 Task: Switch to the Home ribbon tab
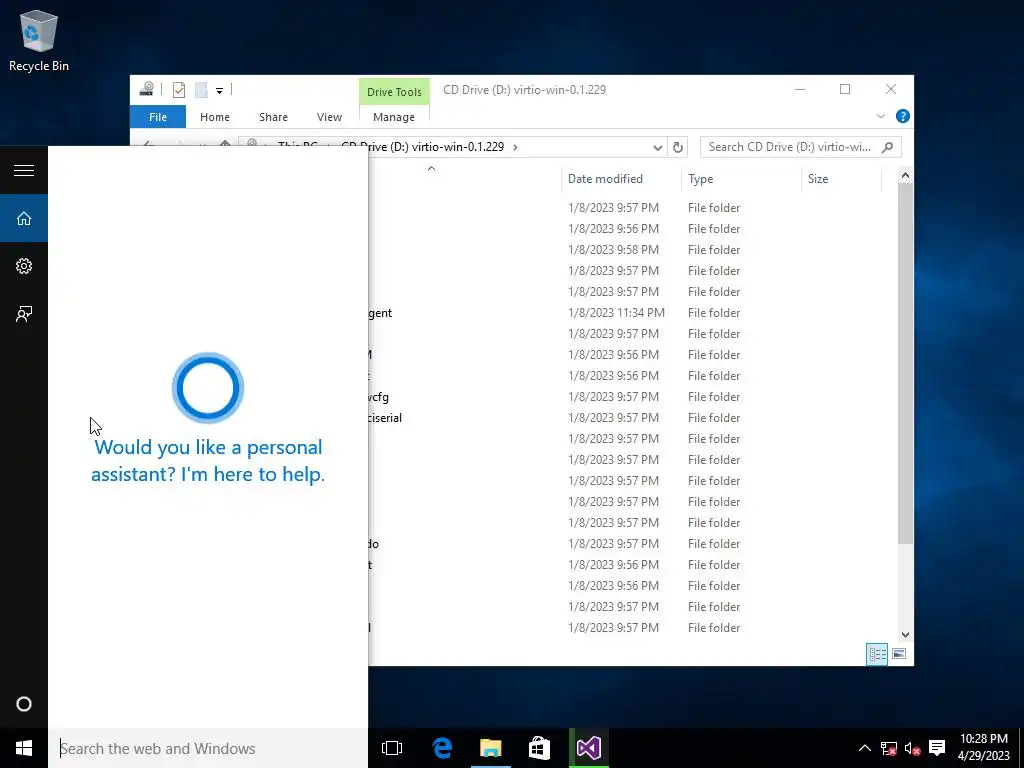(x=215, y=117)
